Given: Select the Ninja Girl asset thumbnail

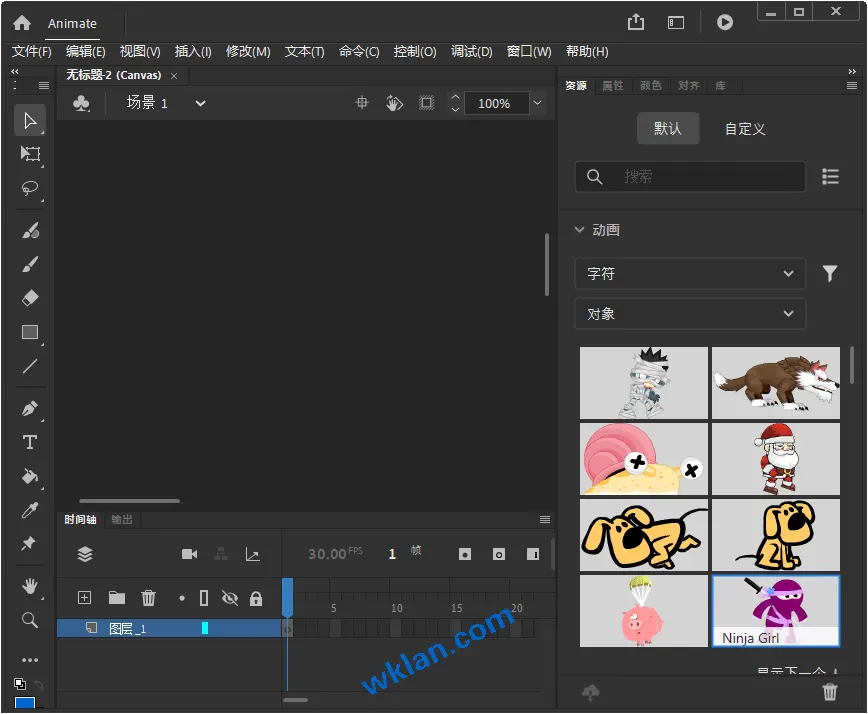Looking at the screenshot, I should (x=775, y=610).
